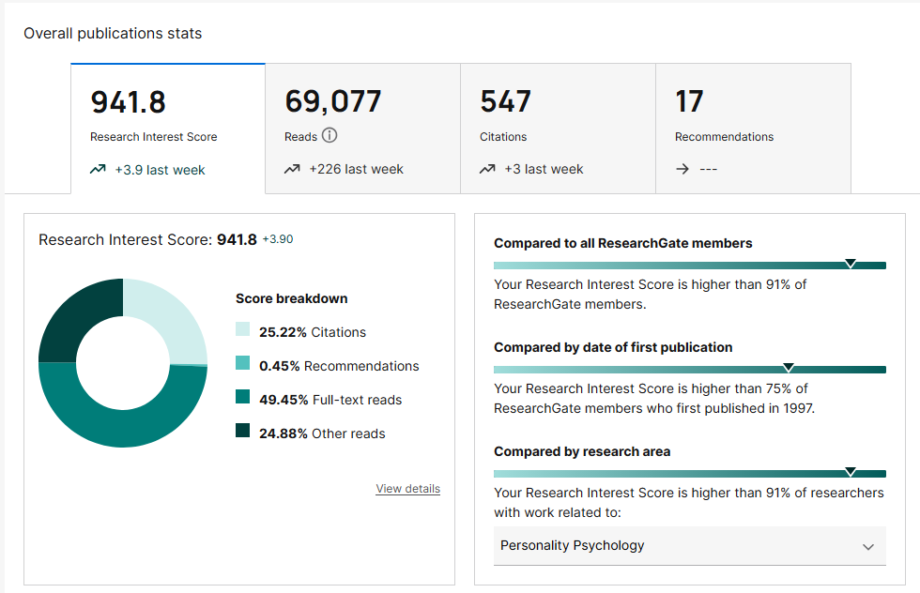
Task: Open the View details link
Action: 408,489
